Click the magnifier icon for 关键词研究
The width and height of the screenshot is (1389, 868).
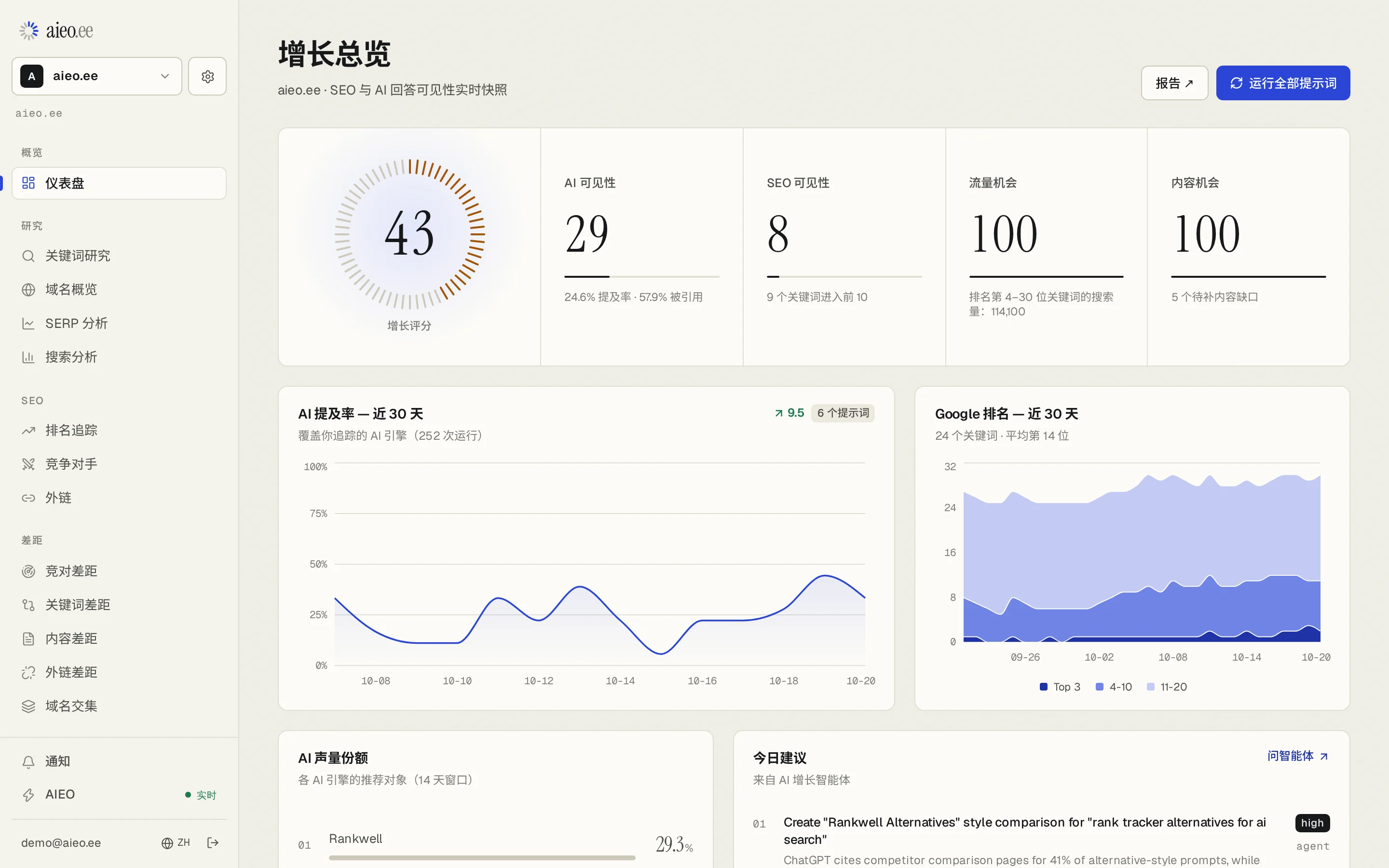[28, 256]
